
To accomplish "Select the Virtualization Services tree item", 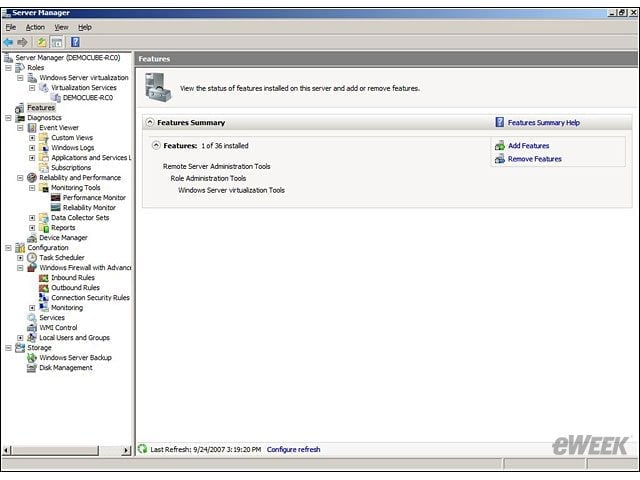I will 84,88.
